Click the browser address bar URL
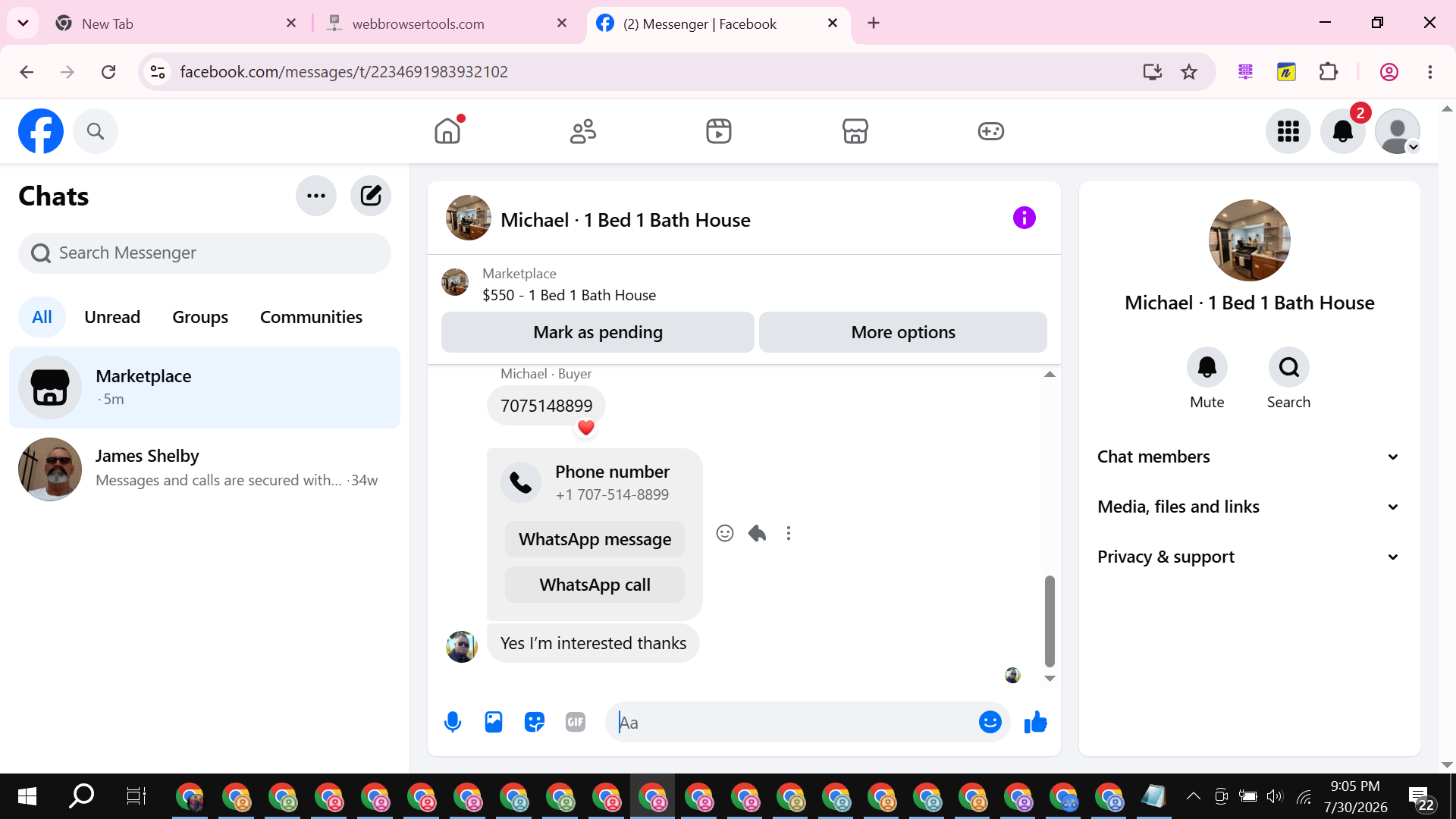Viewport: 1456px width, 819px height. 344,72
